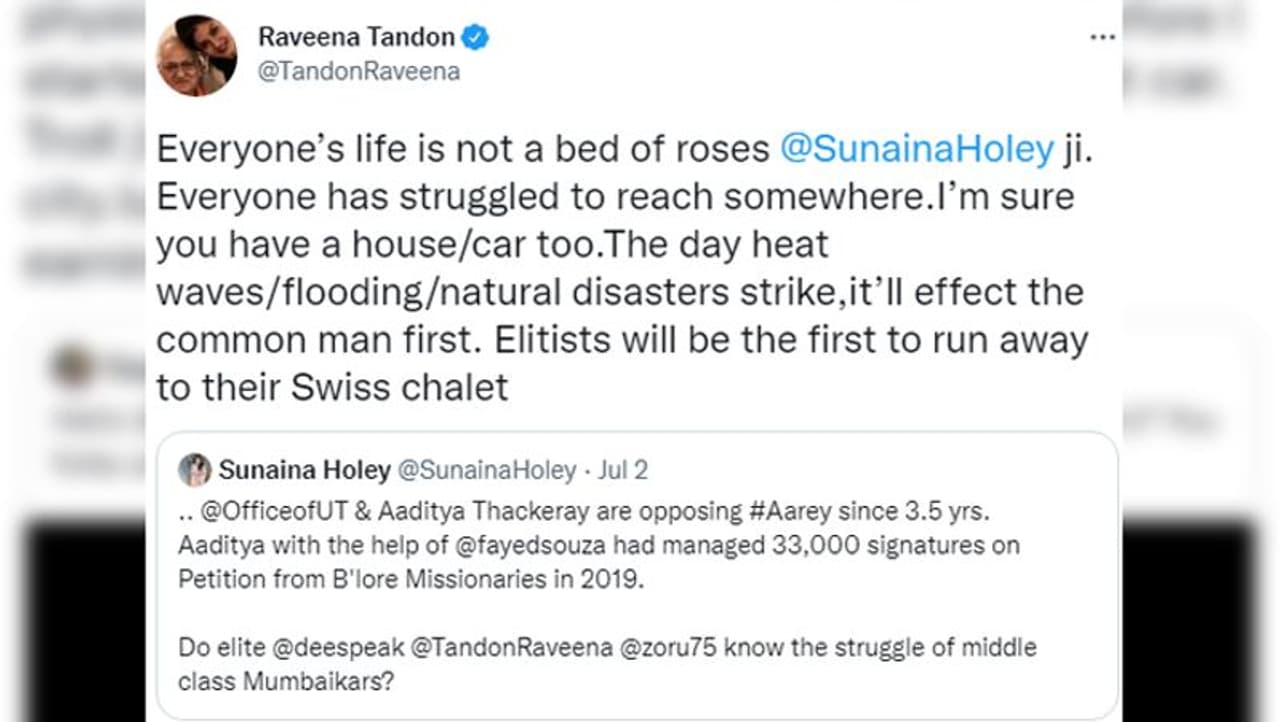Open Raveena Tandon's profile picture

pyautogui.click(x=196, y=56)
